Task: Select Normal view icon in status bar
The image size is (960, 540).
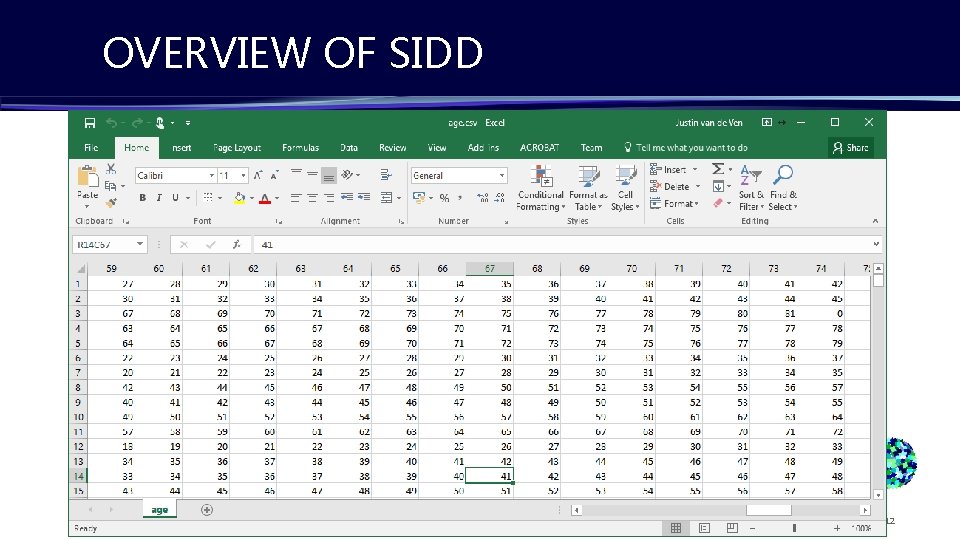Action: point(676,528)
